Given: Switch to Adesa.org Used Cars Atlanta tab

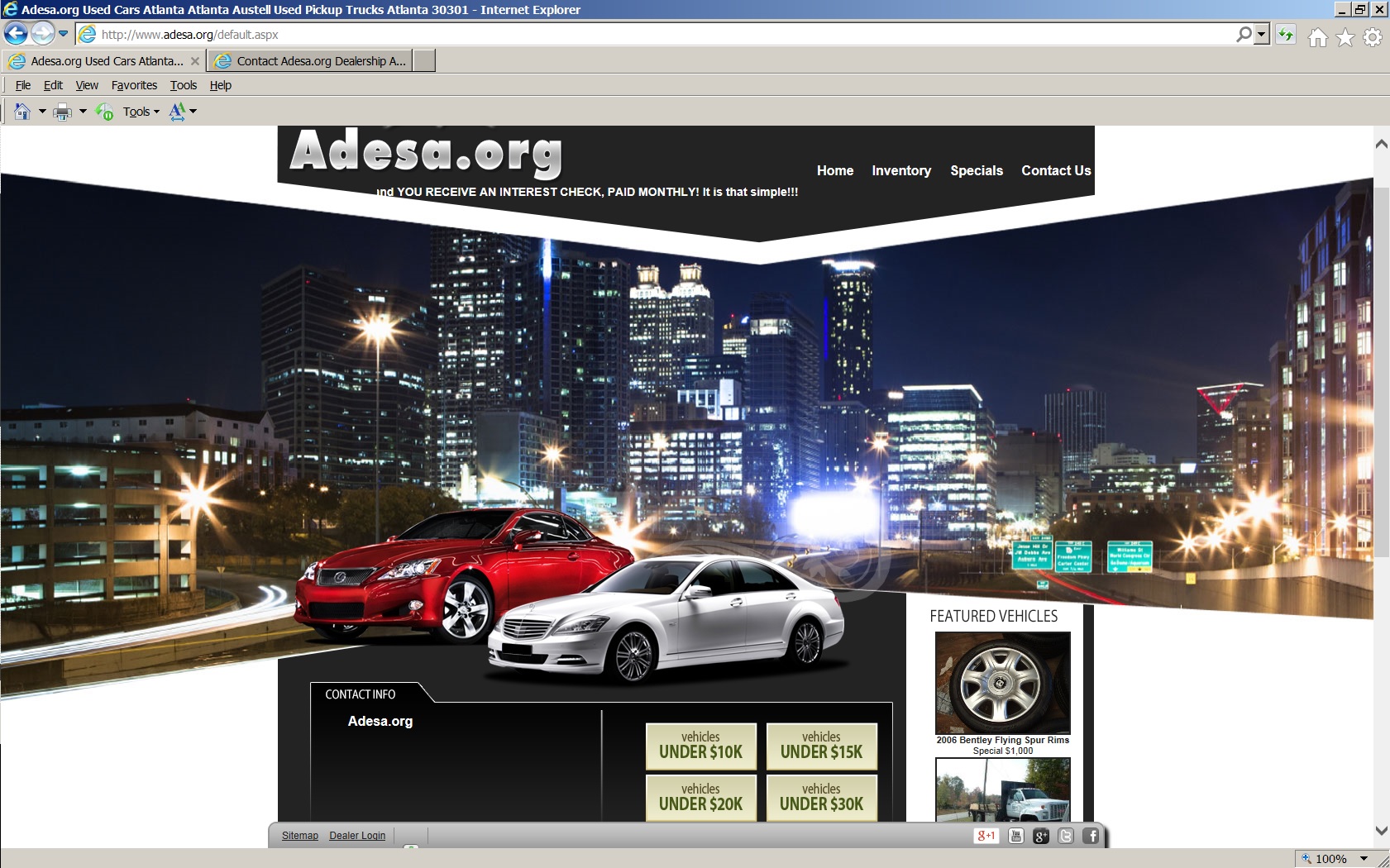Looking at the screenshot, I should pyautogui.click(x=104, y=61).
